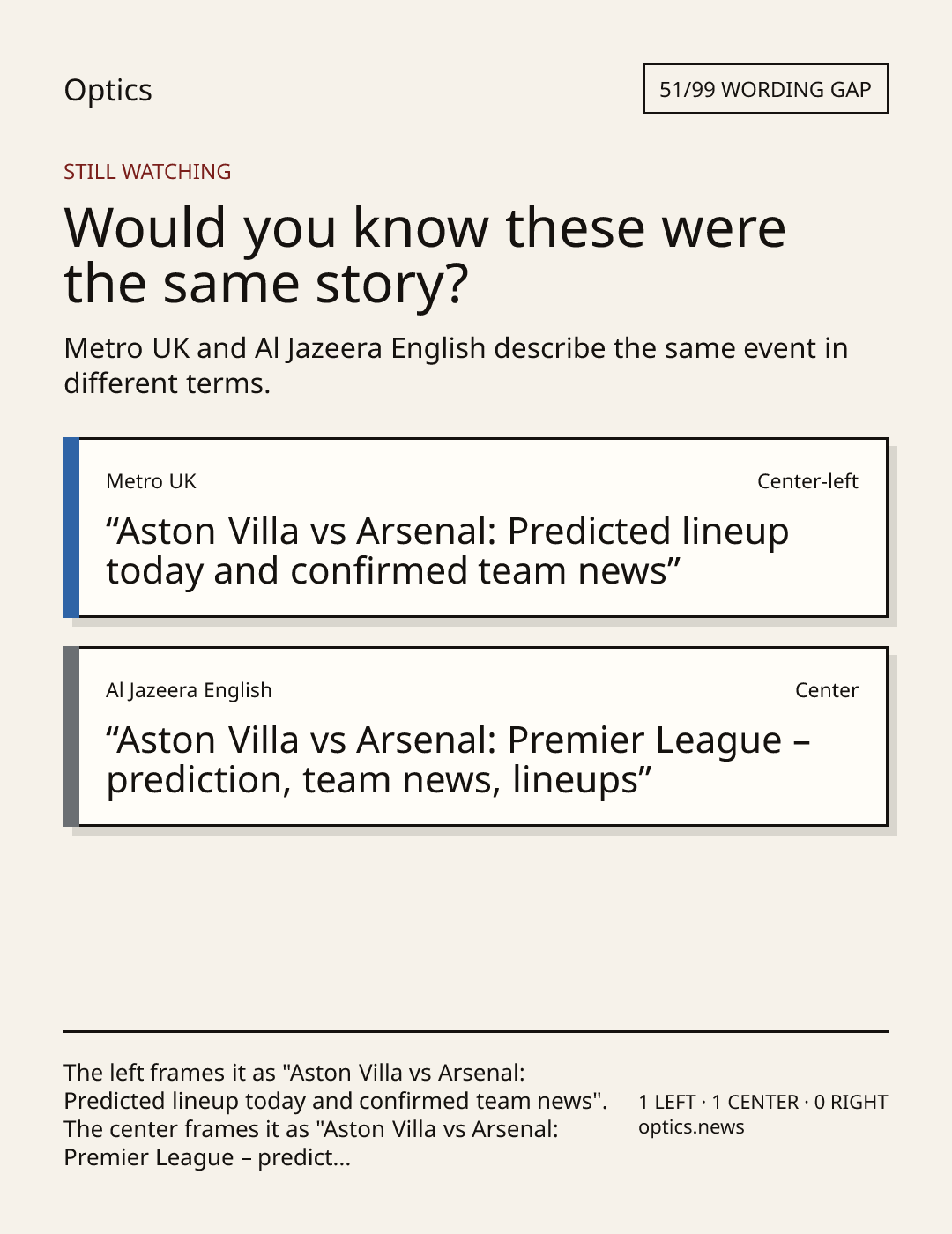Click the optics.news link
952x1234 pixels.
[691, 1127]
